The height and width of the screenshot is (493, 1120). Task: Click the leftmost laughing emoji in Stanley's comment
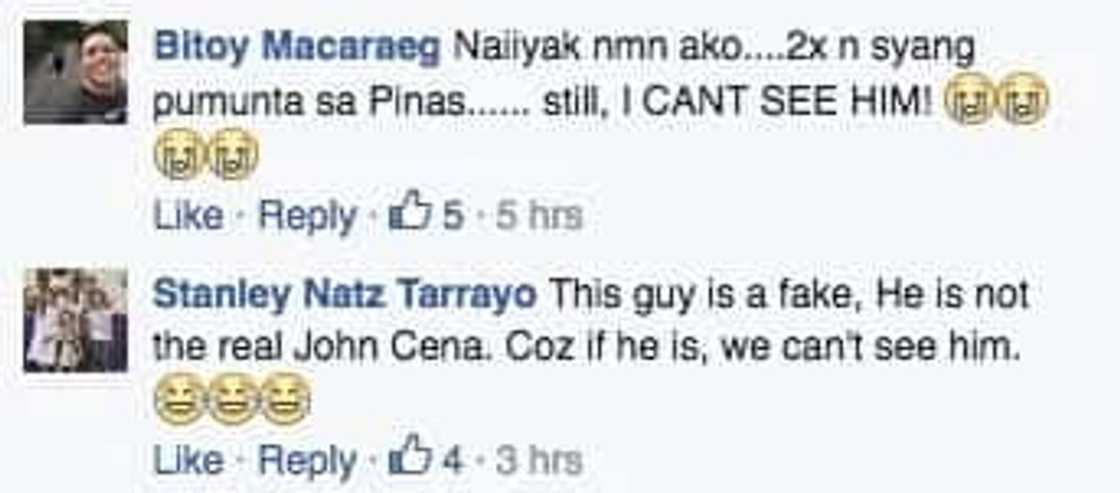(179, 402)
